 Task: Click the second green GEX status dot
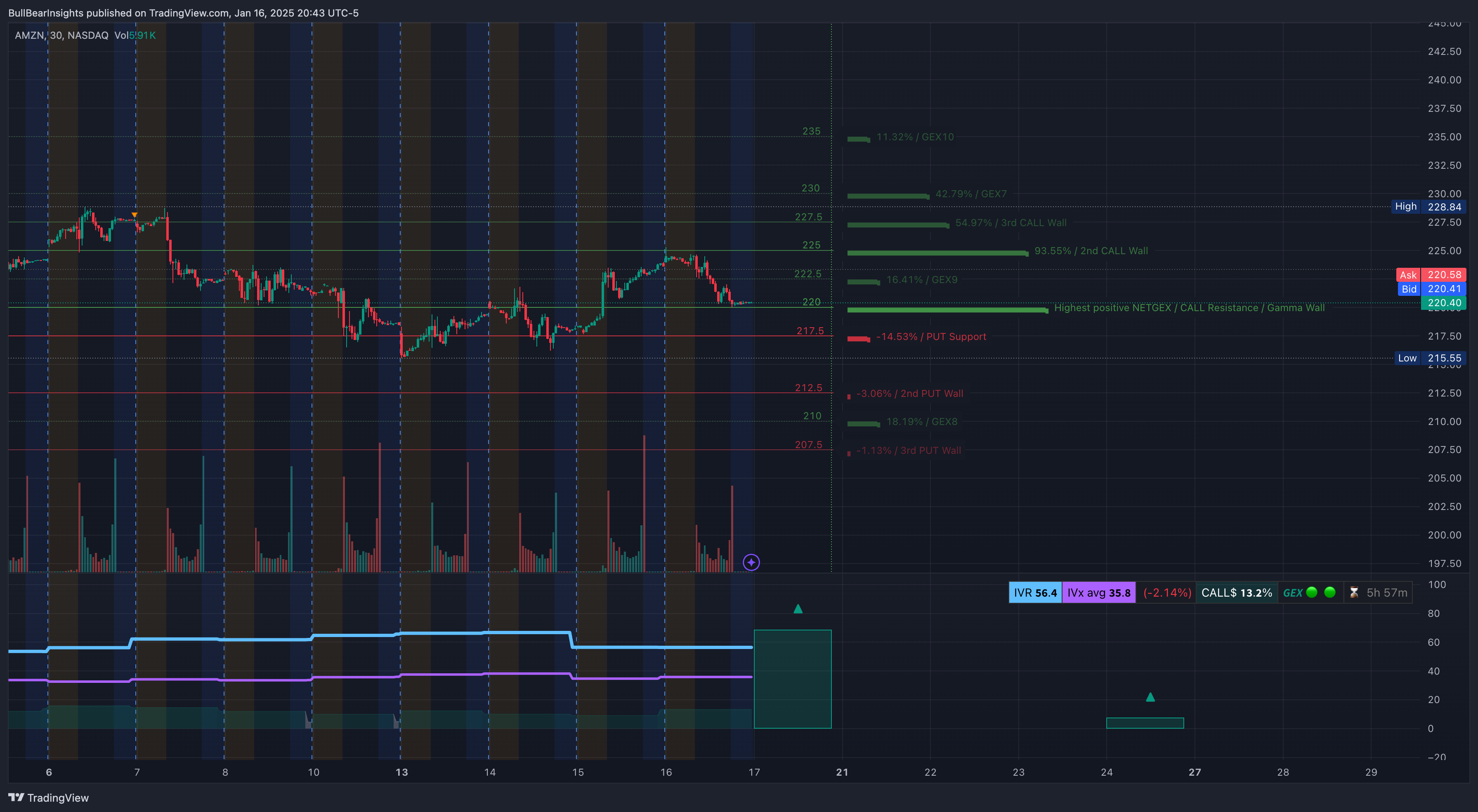[x=1330, y=592]
